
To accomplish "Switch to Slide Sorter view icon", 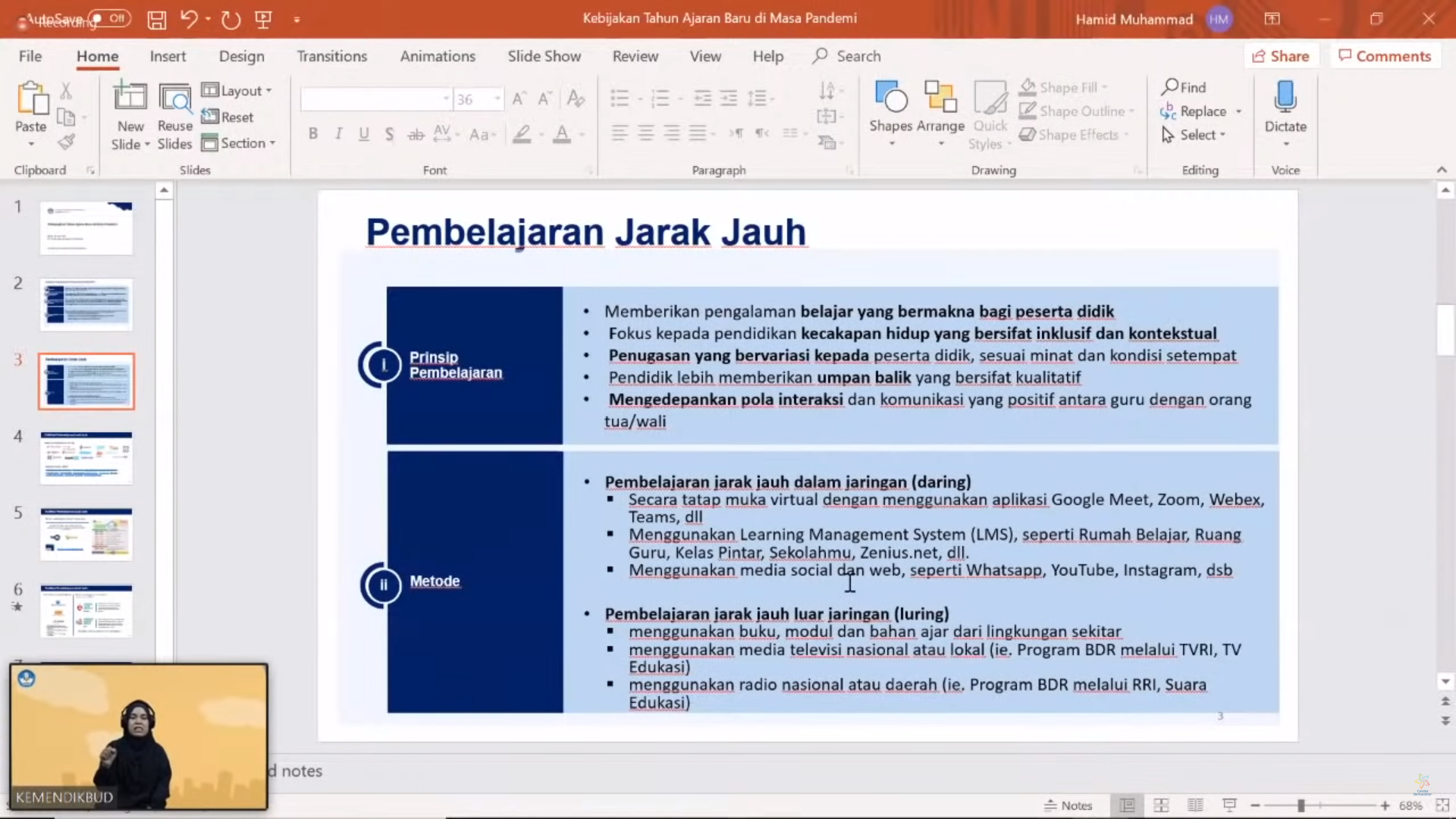I will pyautogui.click(x=1161, y=805).
